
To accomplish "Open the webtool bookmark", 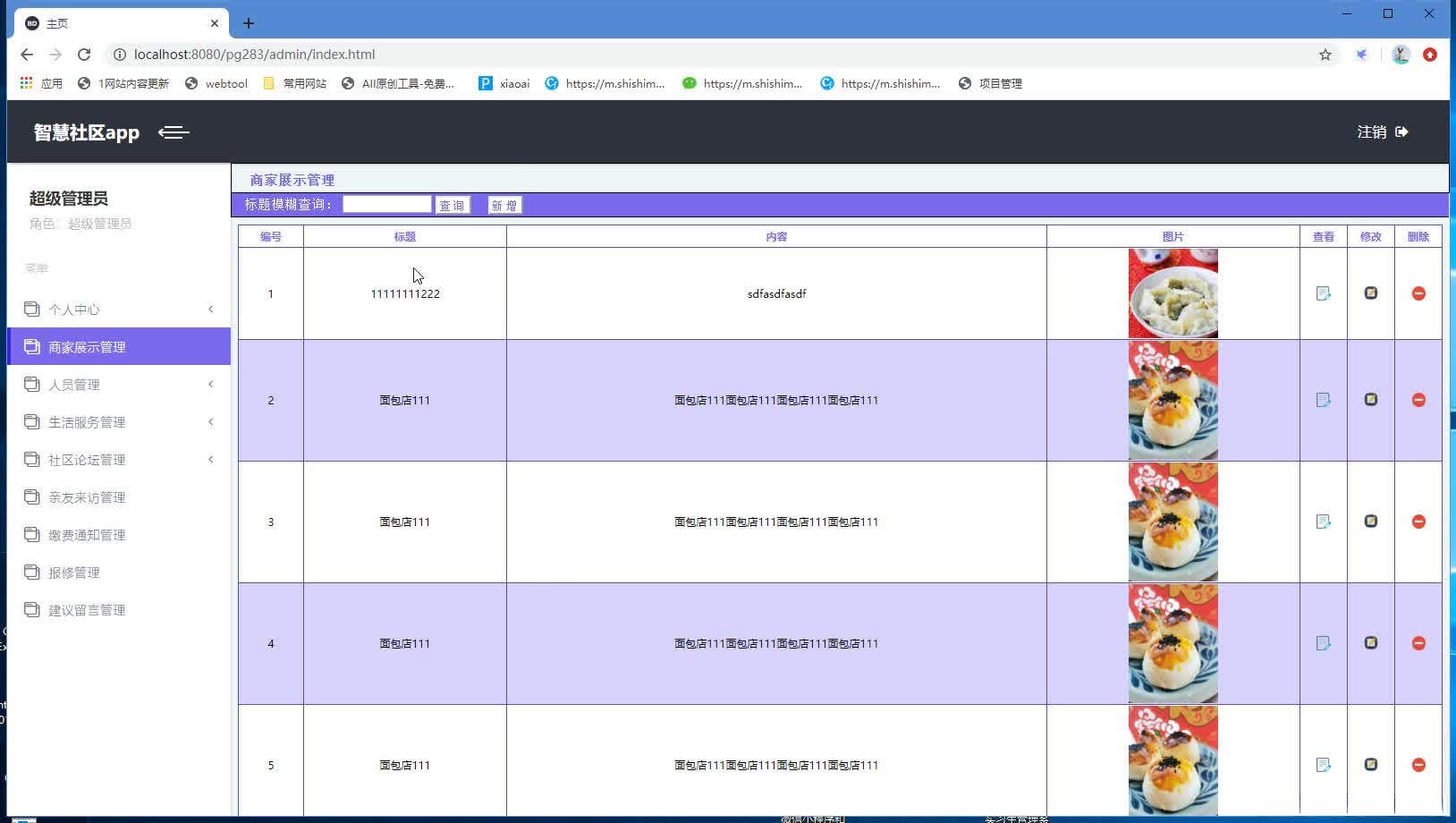I will (x=215, y=83).
